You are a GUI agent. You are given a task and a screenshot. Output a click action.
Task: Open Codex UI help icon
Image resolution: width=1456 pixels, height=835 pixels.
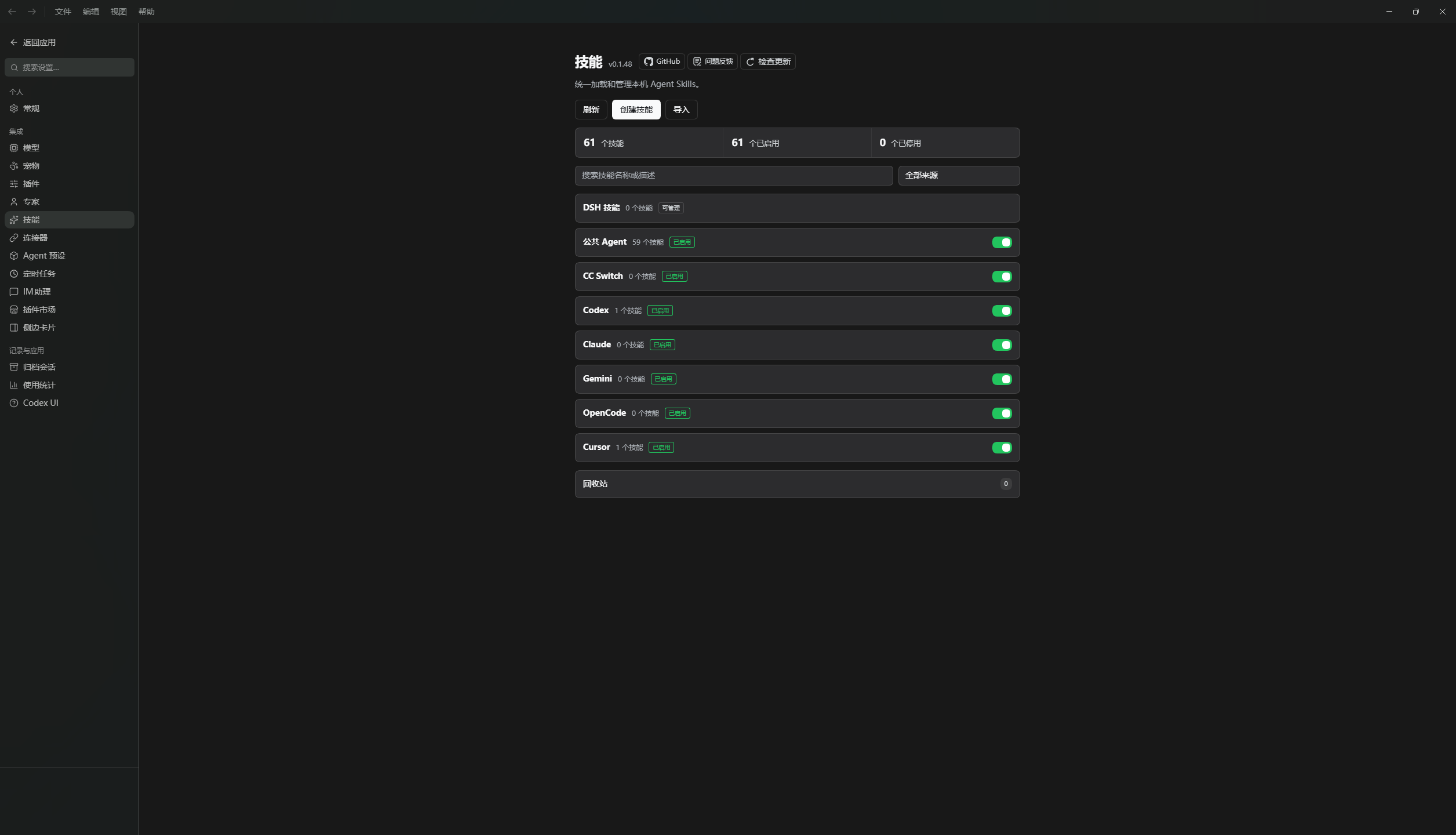tap(14, 403)
